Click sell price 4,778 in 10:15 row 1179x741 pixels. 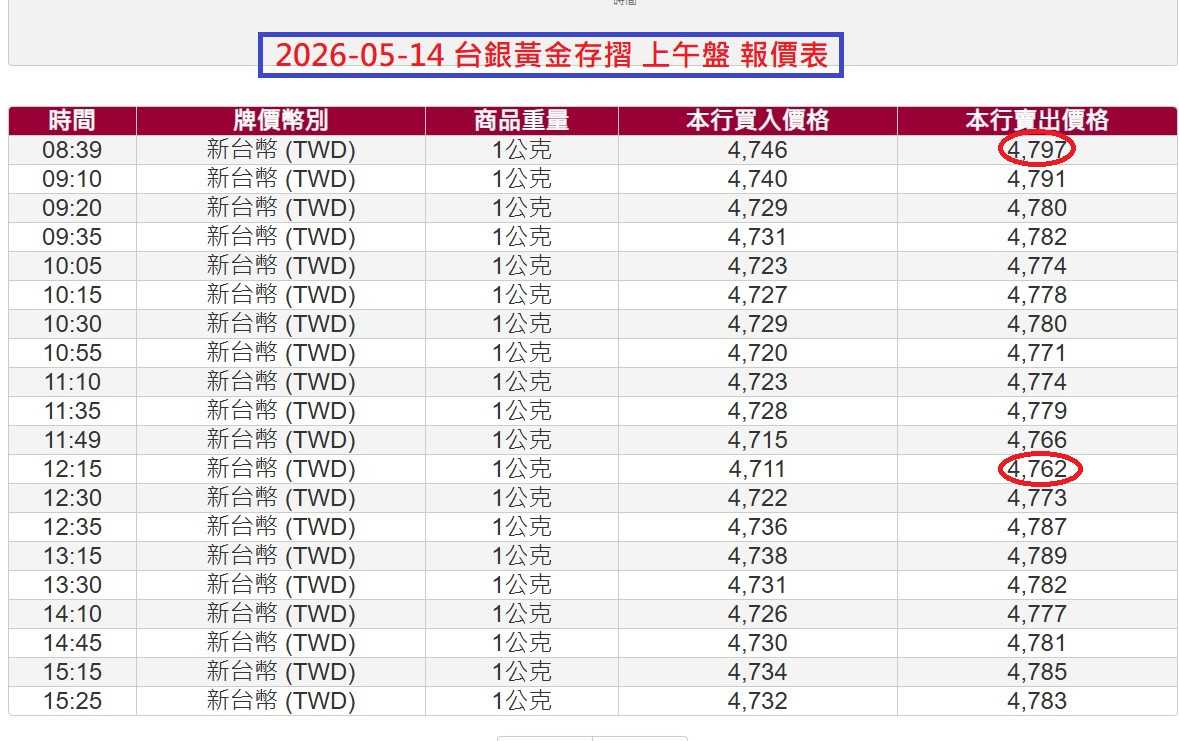pyautogui.click(x=1037, y=295)
